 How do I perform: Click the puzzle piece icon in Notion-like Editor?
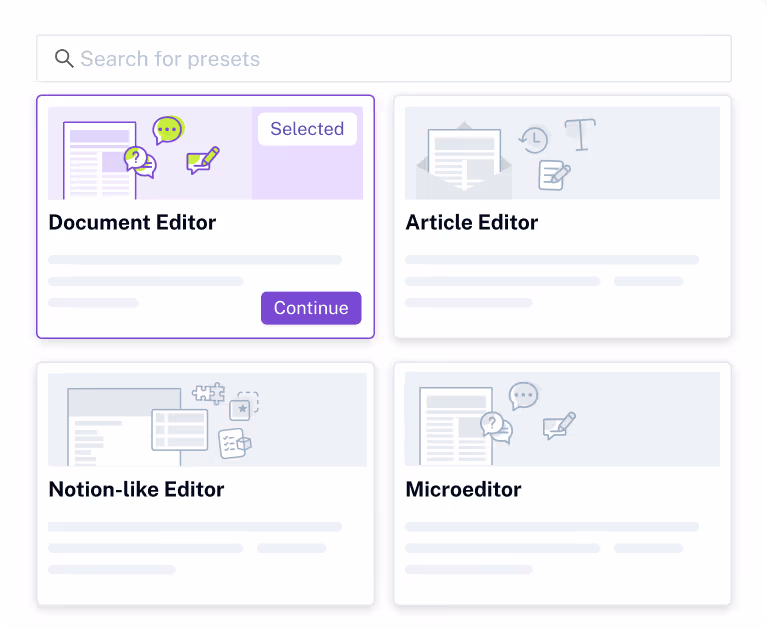208,394
